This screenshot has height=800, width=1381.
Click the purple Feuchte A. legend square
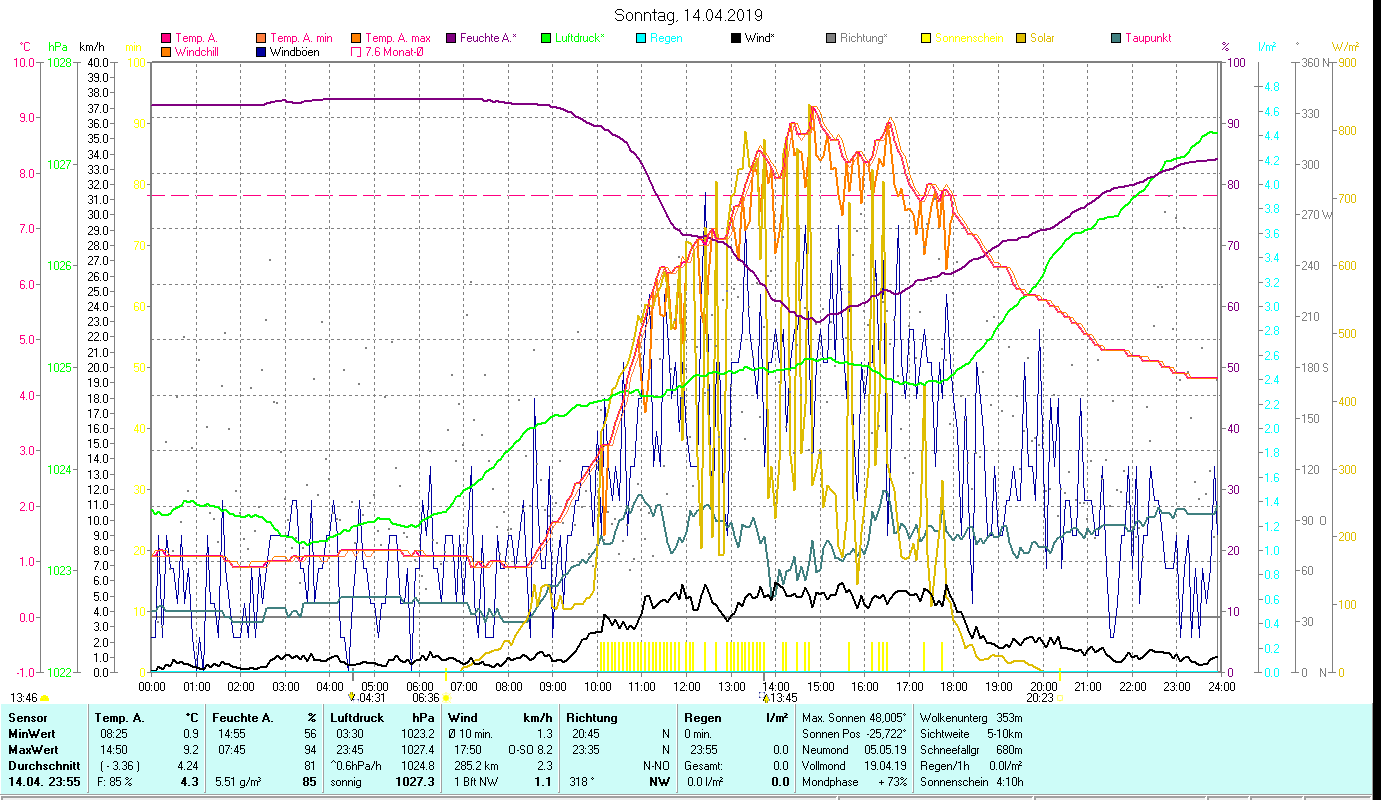[451, 39]
